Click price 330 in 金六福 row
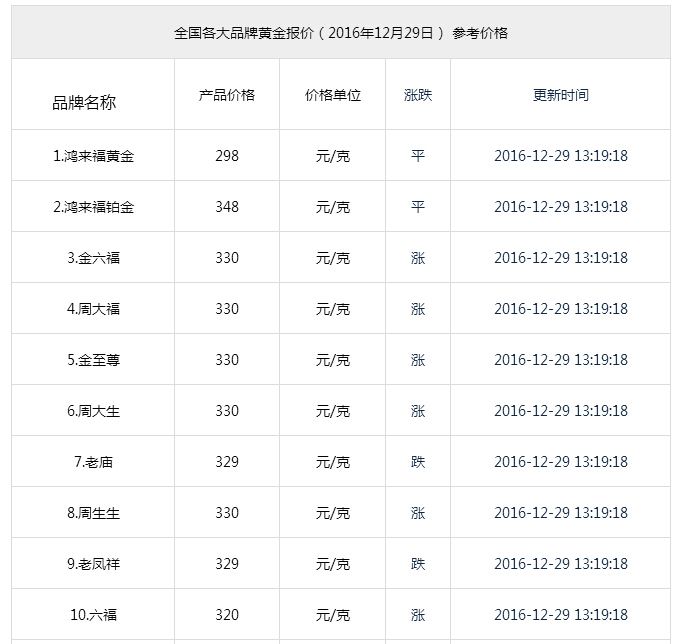This screenshot has height=644, width=675. pos(227,258)
